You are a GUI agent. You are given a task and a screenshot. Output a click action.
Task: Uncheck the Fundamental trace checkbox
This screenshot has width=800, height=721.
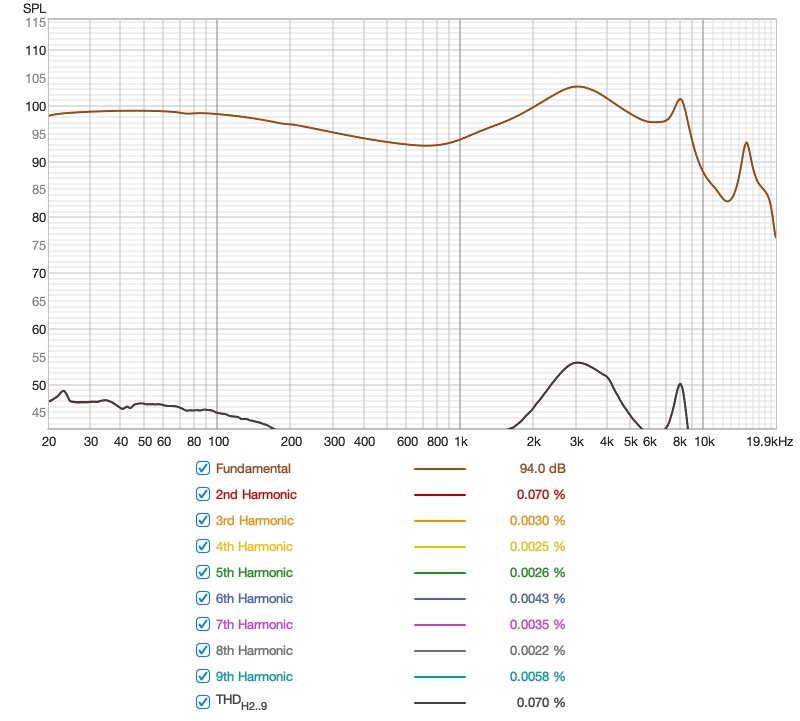pyautogui.click(x=203, y=468)
